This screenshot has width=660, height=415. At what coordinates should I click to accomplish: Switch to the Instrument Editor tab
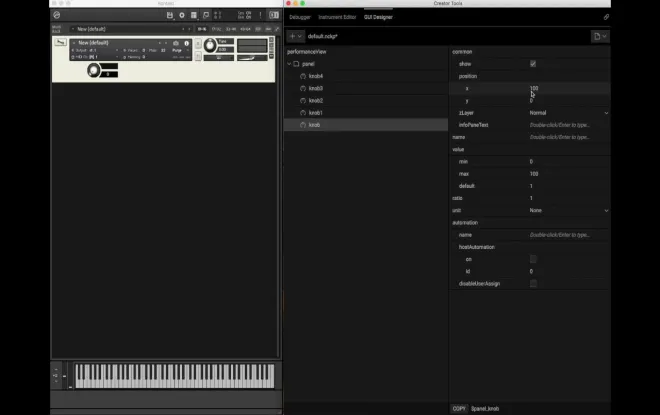[x=337, y=17]
